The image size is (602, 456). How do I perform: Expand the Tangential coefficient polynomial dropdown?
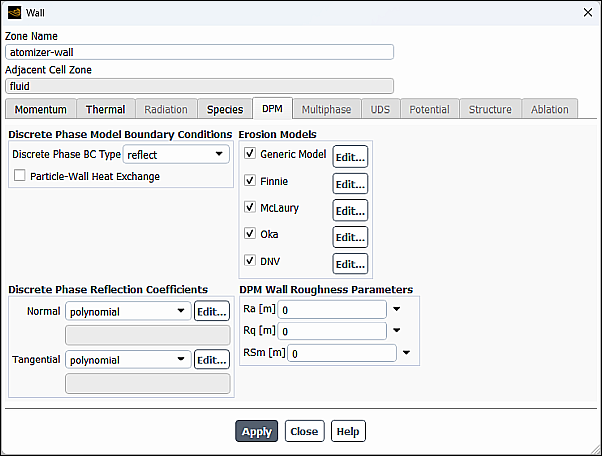127,360
